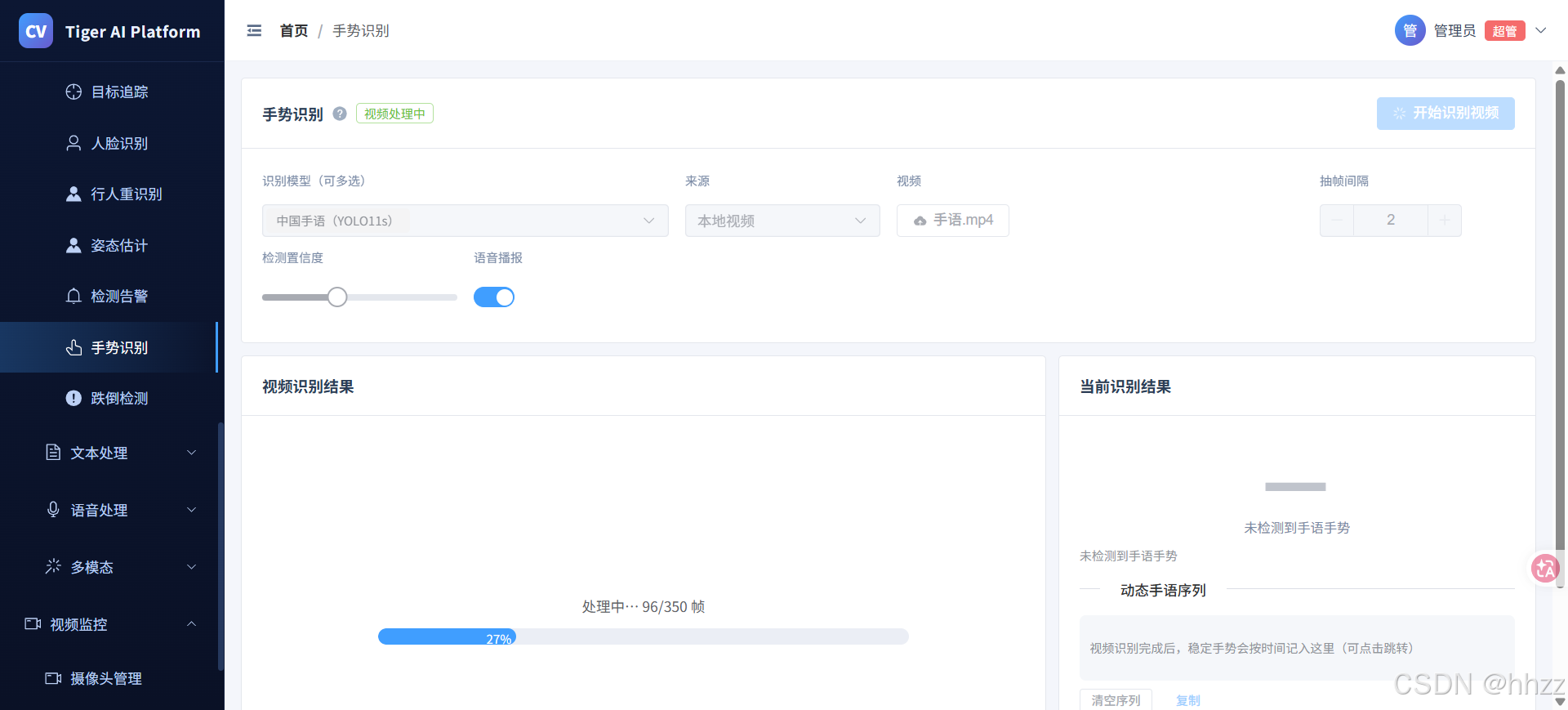Increase 抽帧间隔 with the plus button
Viewport: 1568px width, 710px height.
coord(1445,221)
